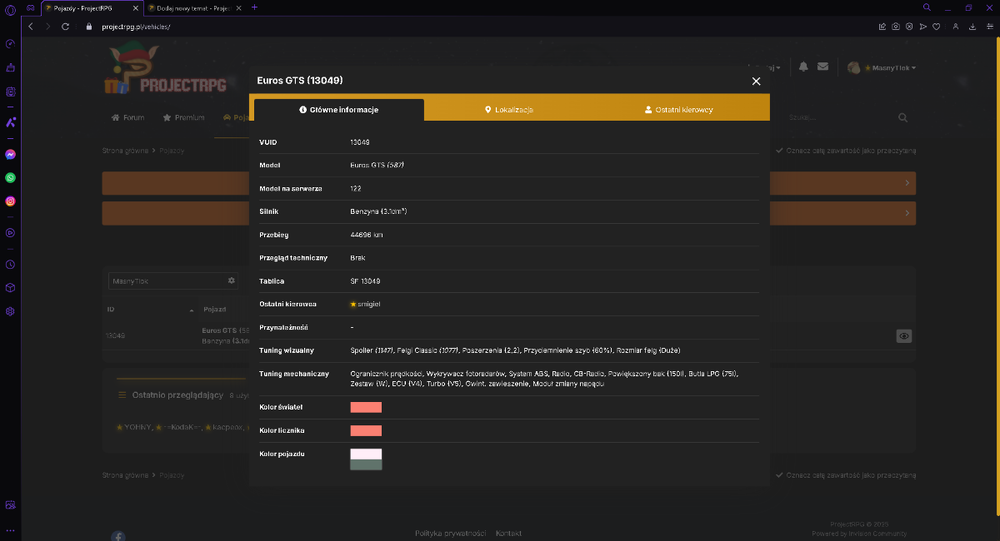Click the Polityka prywatności footer link
1000x541 pixels.
[x=450, y=533]
